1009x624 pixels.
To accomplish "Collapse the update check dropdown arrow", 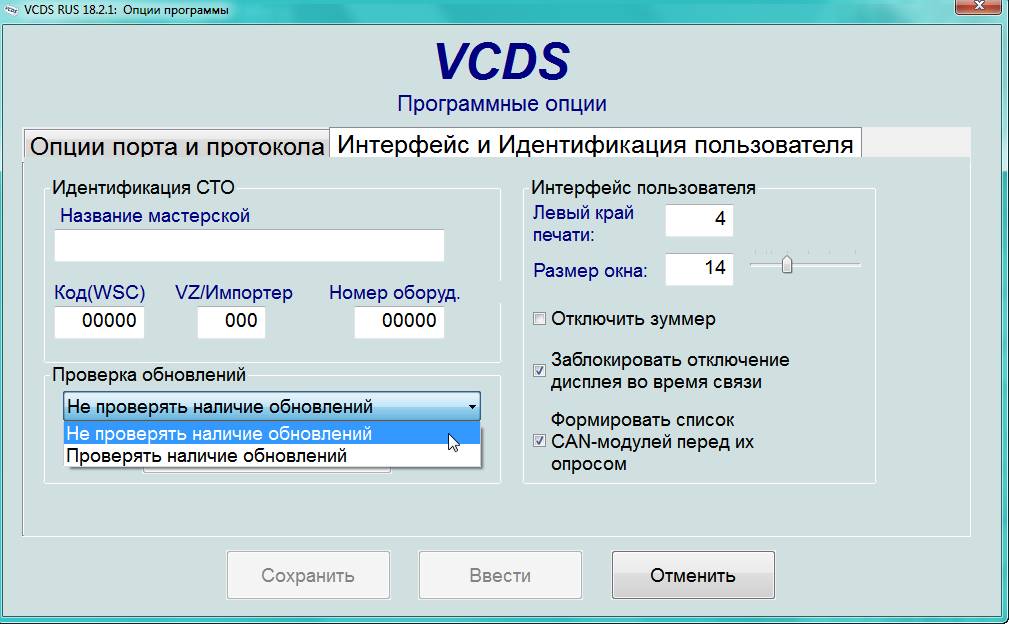I will coord(471,407).
